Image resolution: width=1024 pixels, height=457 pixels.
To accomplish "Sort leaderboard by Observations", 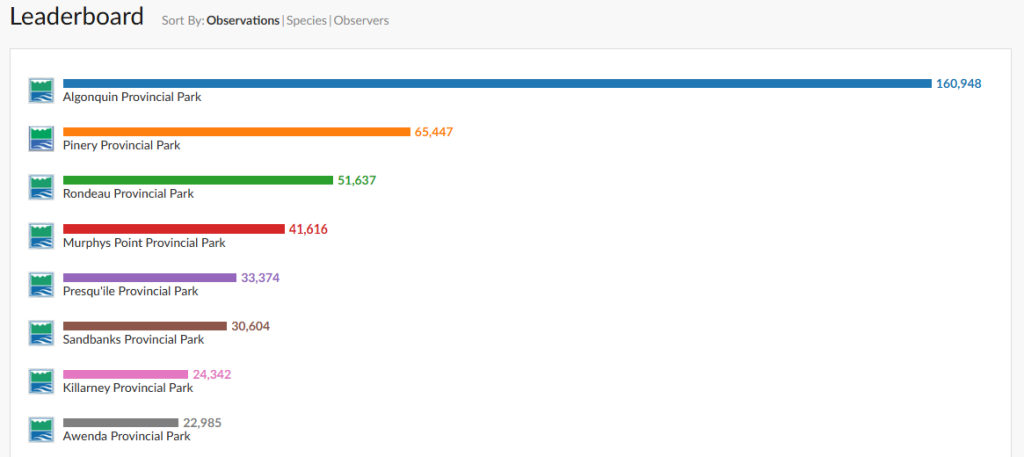I will (243, 20).
